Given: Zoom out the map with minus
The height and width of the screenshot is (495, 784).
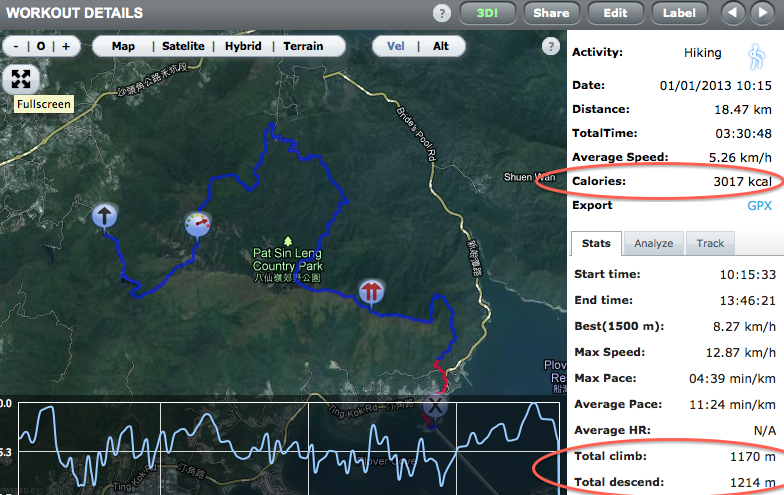Looking at the screenshot, I should [16, 46].
